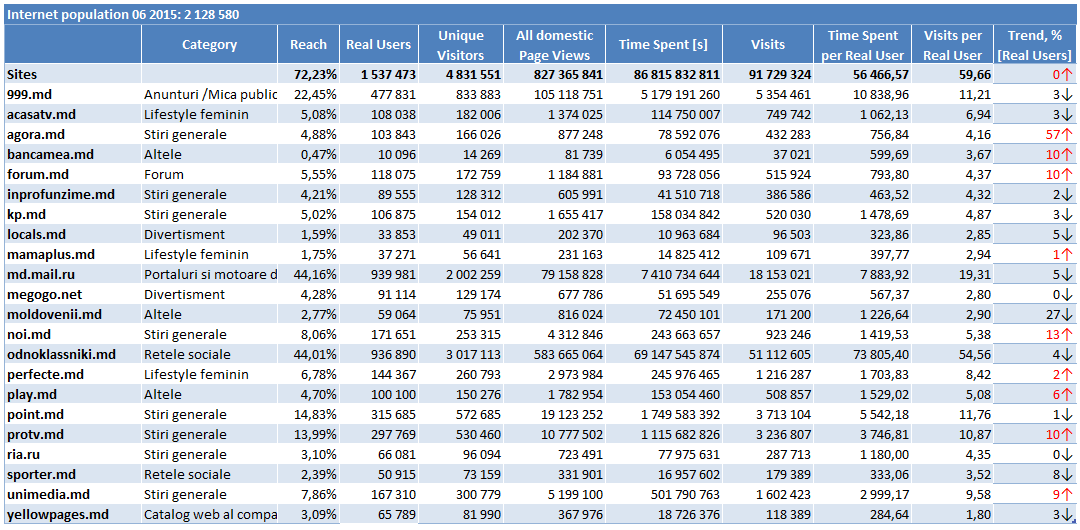
Task: Select the forum.md site cell
Action: point(72,174)
